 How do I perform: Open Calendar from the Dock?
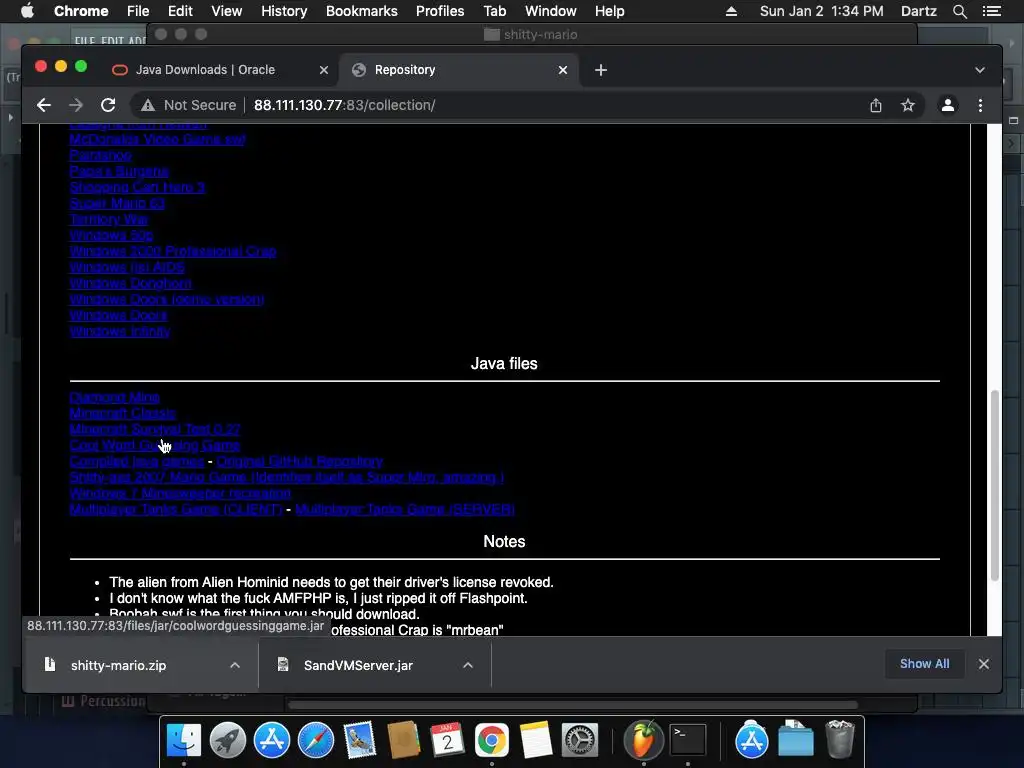pyautogui.click(x=447, y=740)
